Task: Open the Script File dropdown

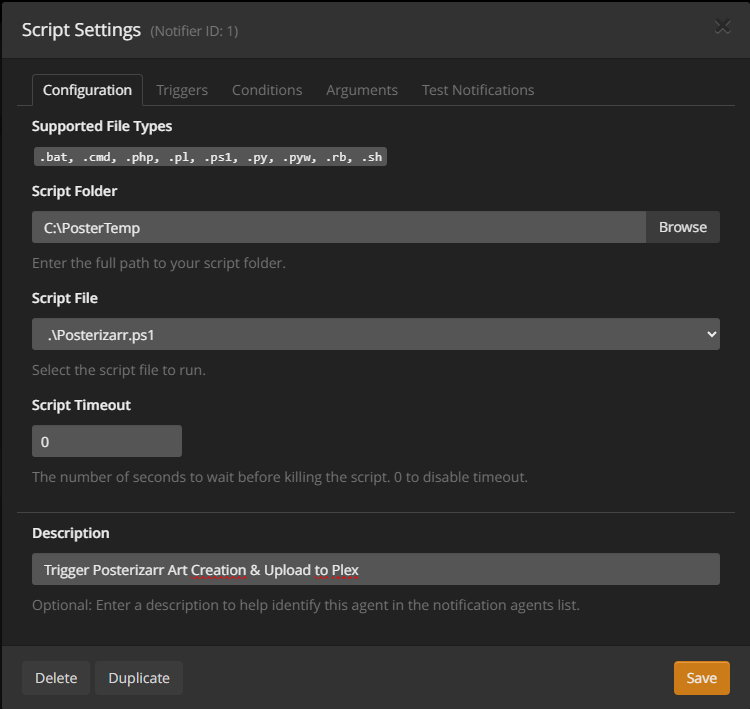Action: 375,334
